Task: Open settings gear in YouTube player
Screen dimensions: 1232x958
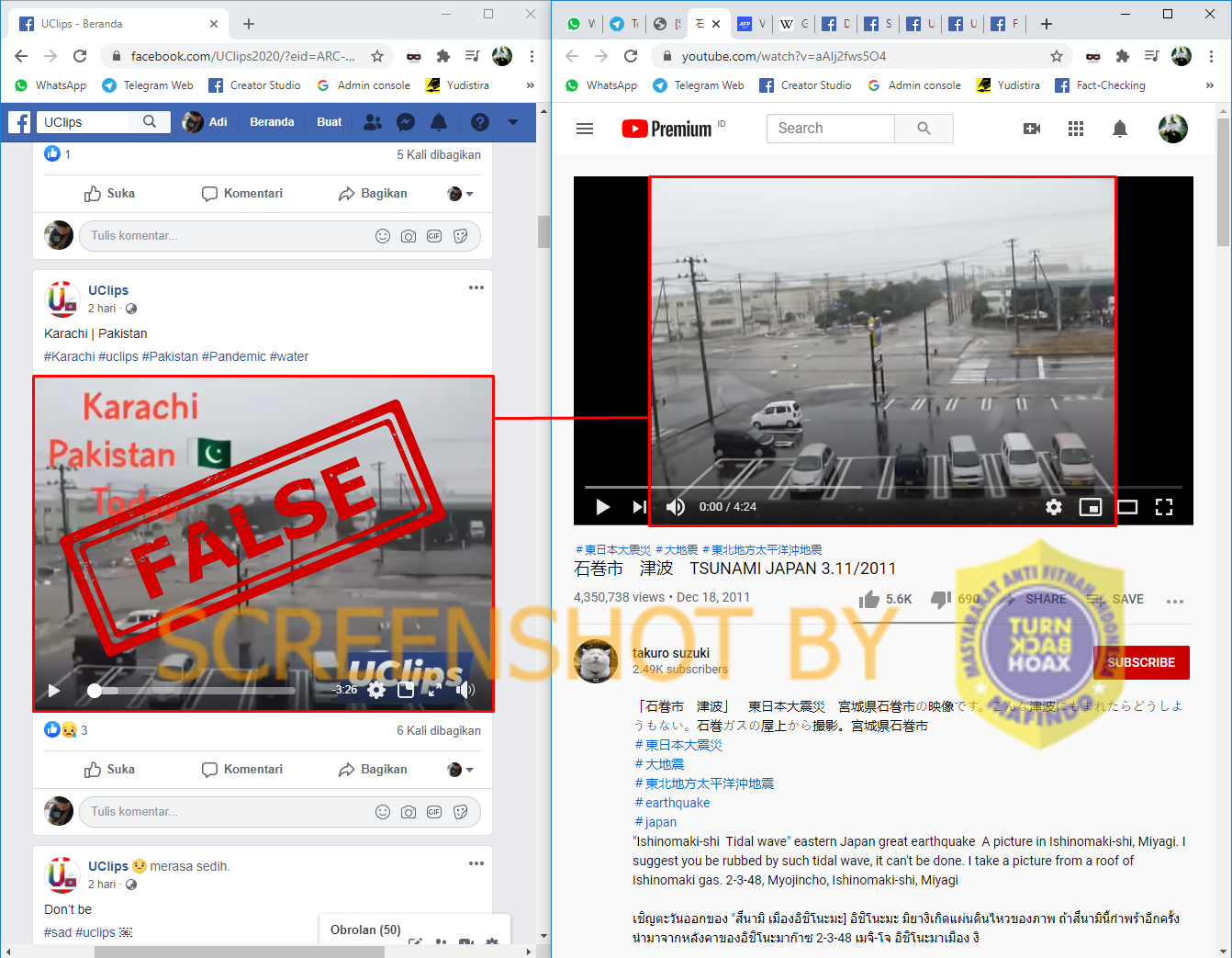Action: (x=1054, y=507)
